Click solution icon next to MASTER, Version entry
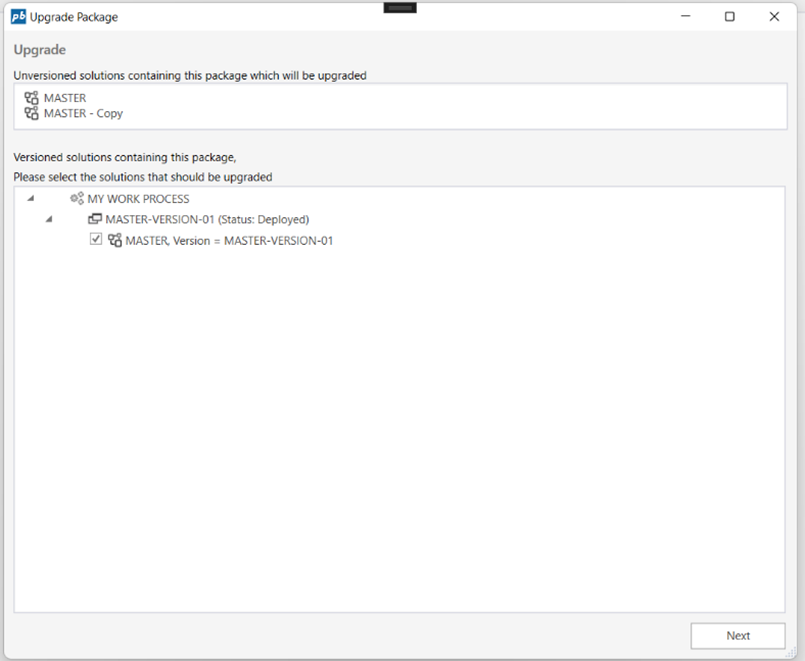 coord(115,240)
